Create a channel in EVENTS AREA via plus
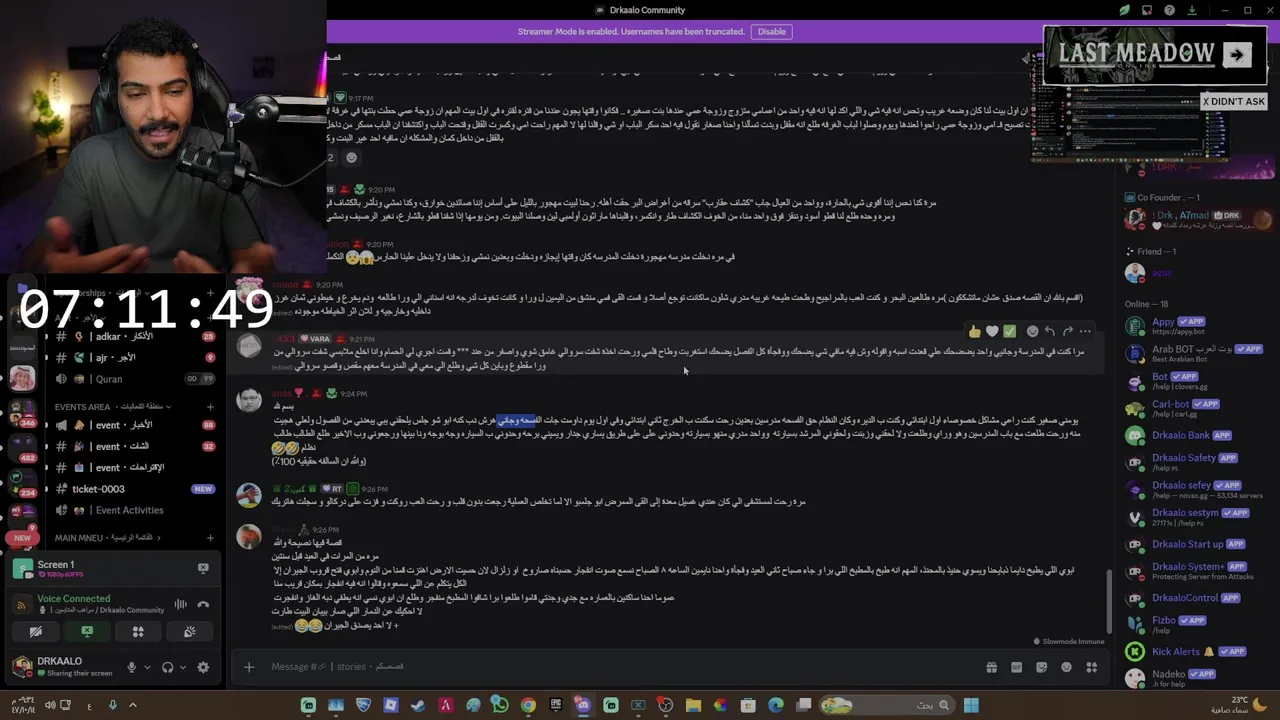 click(x=210, y=407)
